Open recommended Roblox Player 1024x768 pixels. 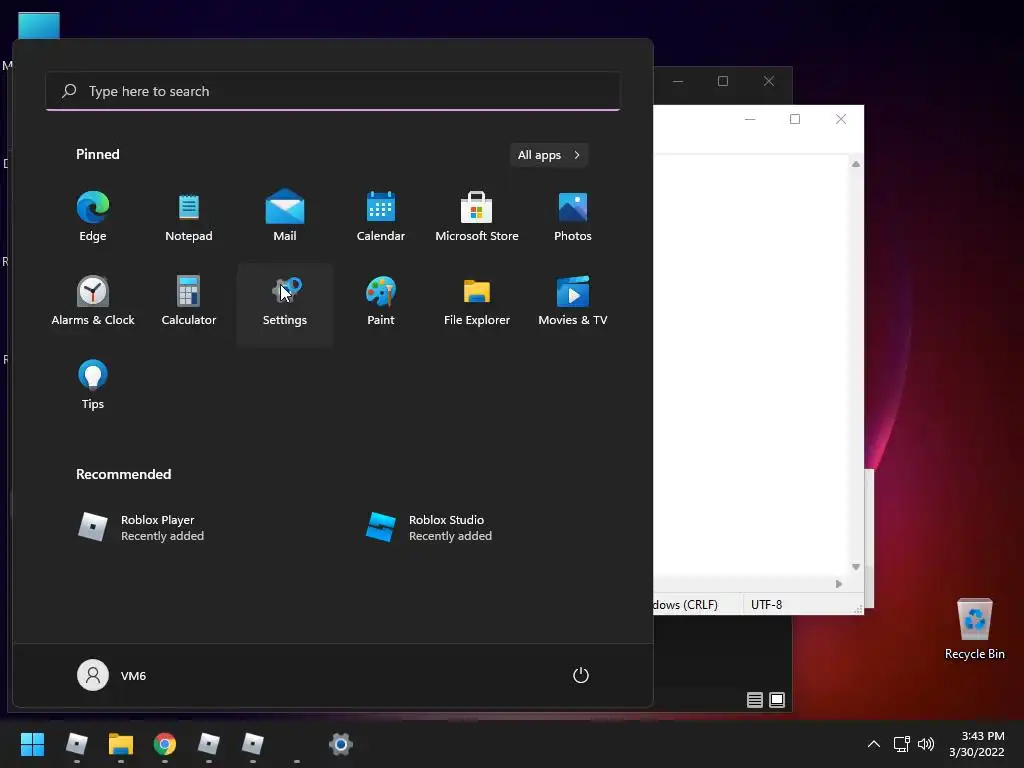(x=141, y=528)
